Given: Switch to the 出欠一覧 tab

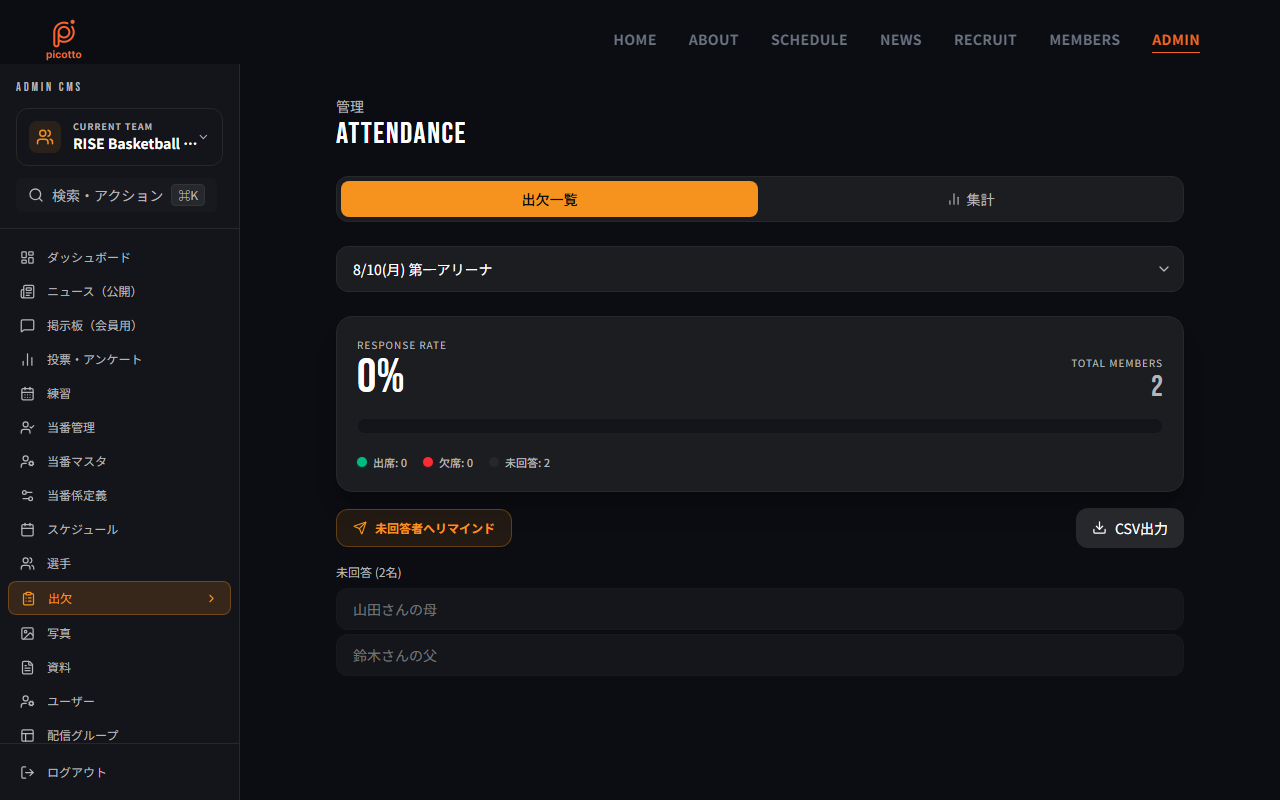Looking at the screenshot, I should pos(549,199).
